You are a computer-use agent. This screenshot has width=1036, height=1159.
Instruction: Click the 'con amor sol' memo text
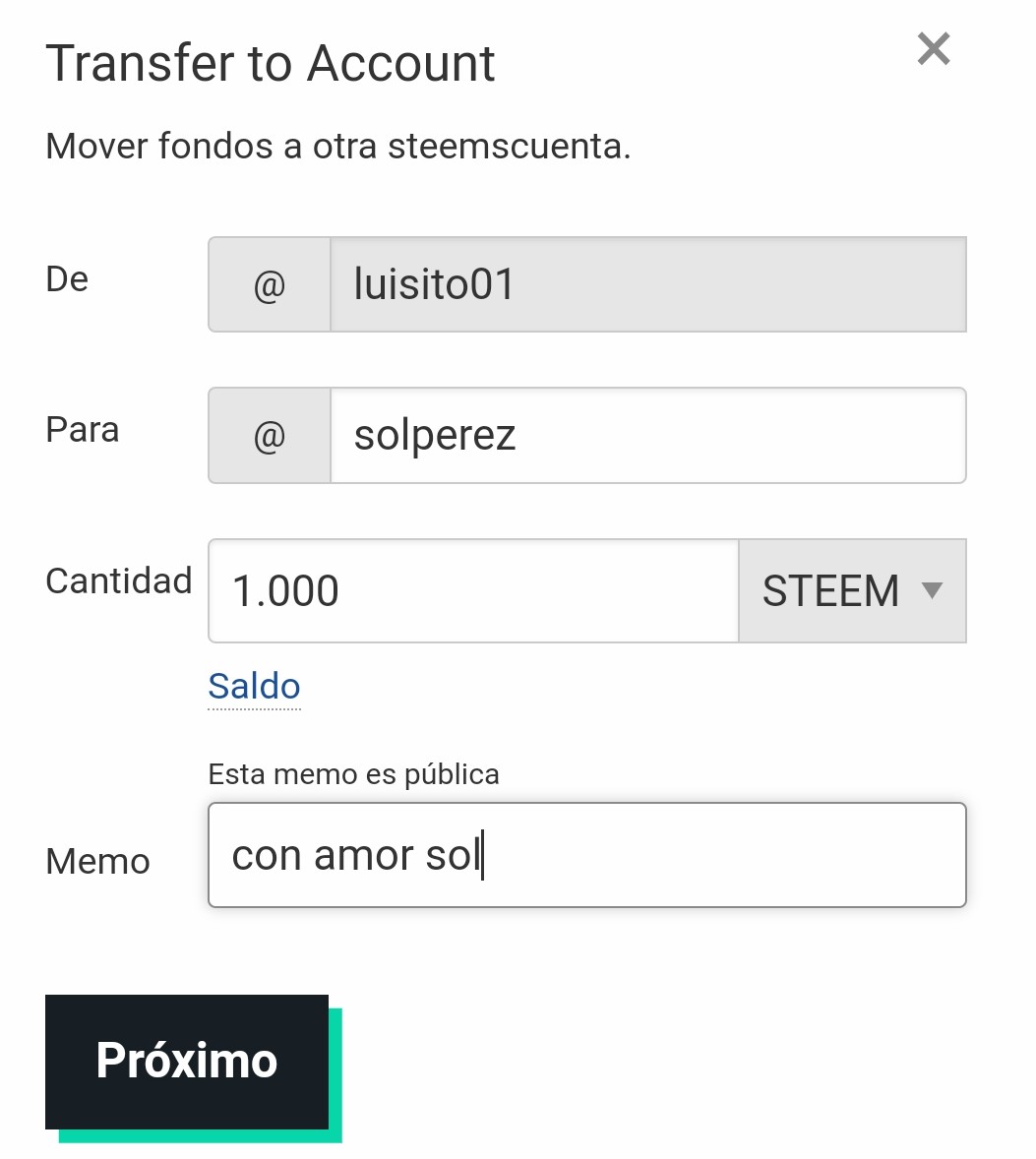click(357, 856)
